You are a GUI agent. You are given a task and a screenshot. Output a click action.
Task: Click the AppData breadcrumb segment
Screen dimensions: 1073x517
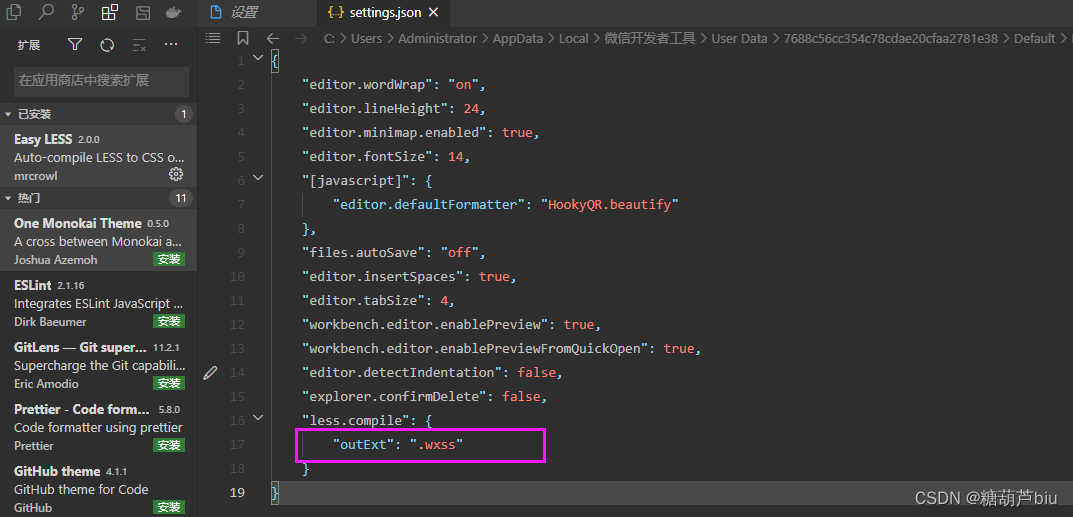pos(517,38)
